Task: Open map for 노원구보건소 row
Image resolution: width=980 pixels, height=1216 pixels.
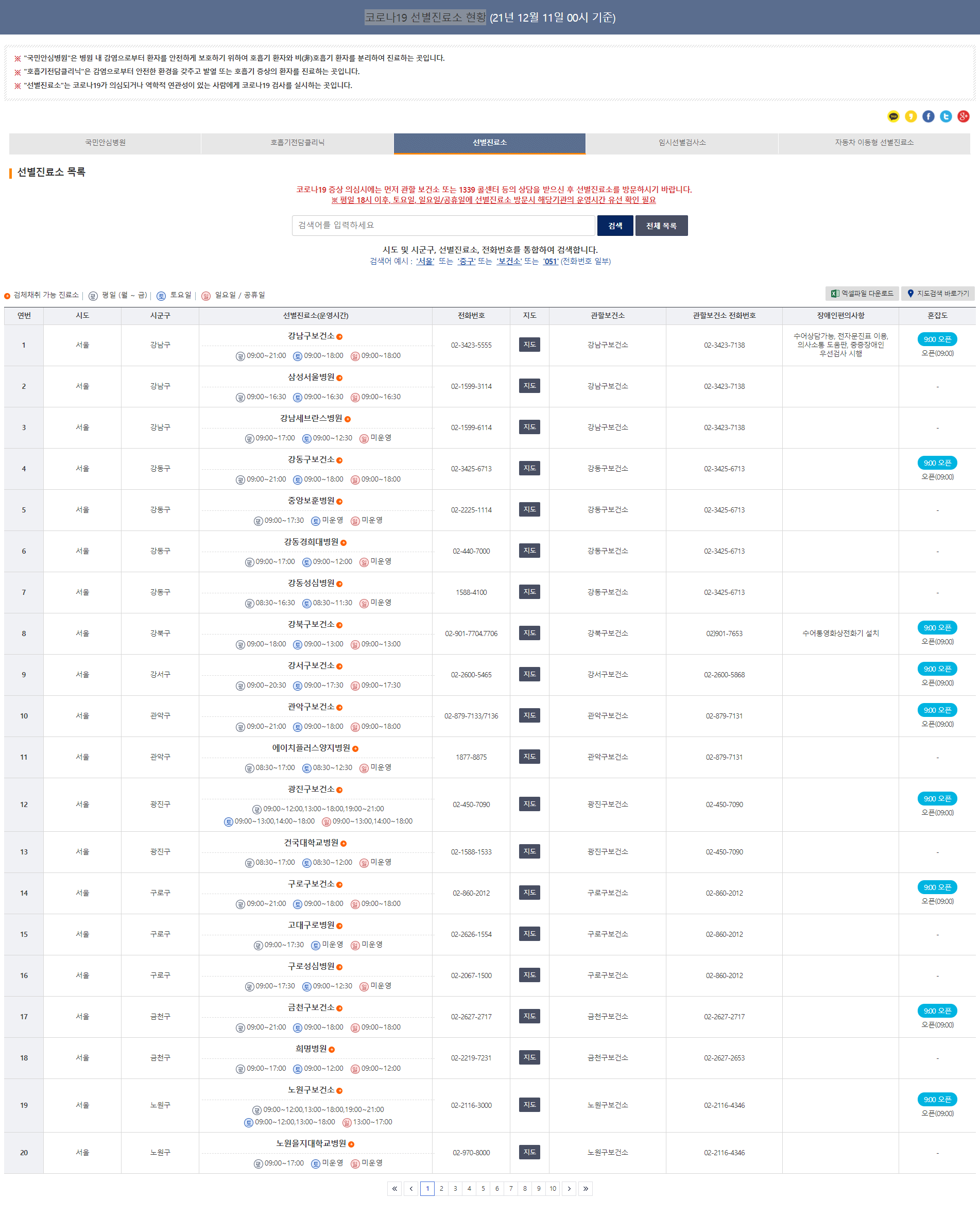Action: [x=529, y=1105]
